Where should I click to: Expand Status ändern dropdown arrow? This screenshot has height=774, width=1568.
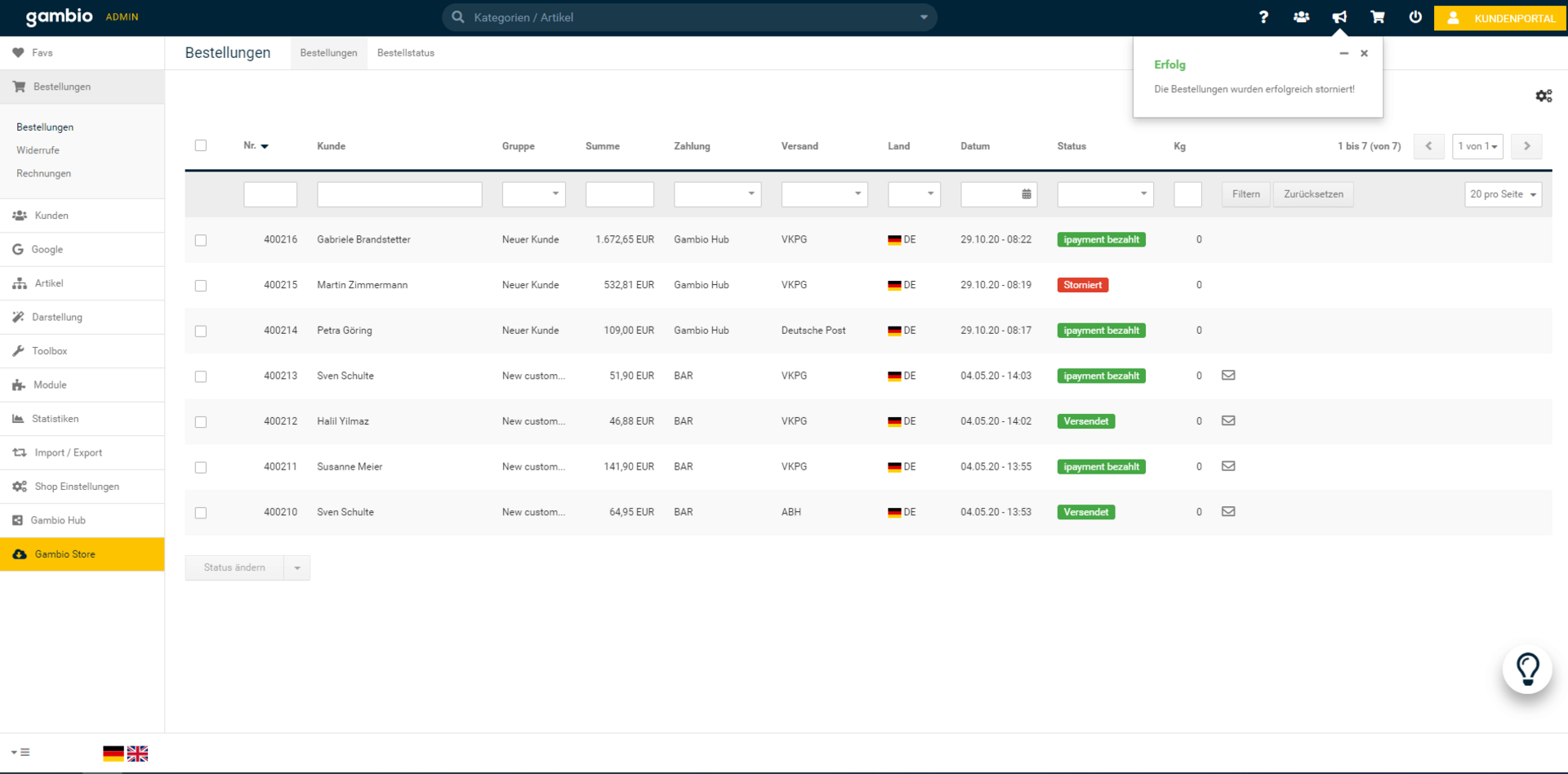[297, 568]
